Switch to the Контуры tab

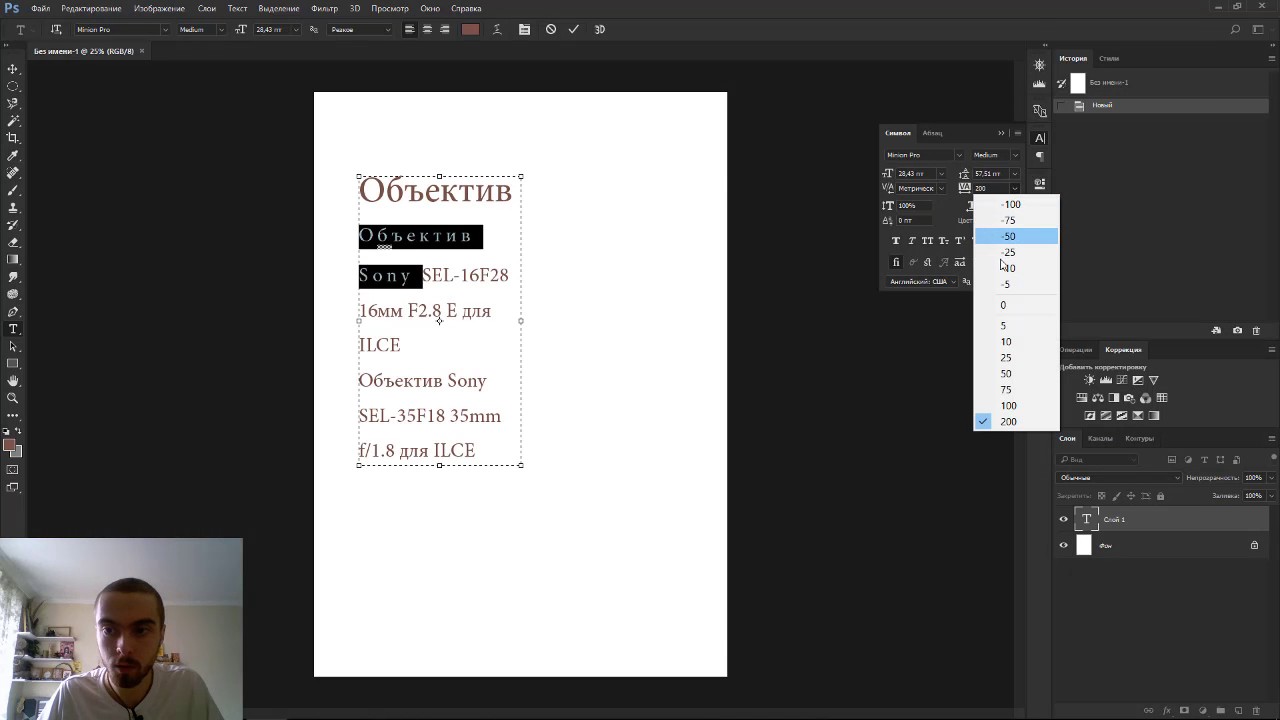click(x=1139, y=438)
